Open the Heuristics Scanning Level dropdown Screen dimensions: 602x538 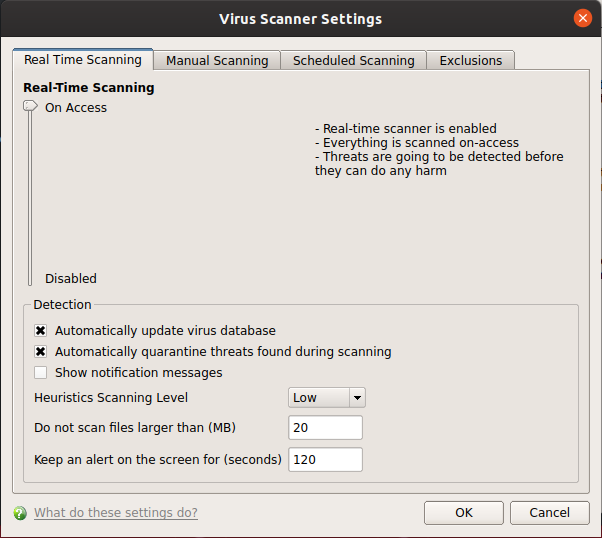click(327, 397)
